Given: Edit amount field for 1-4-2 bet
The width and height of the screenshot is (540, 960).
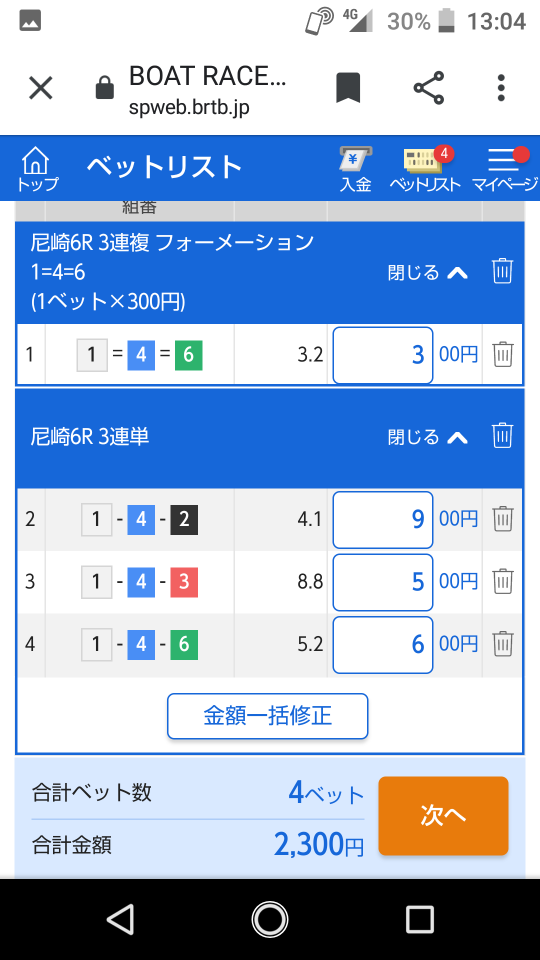Looking at the screenshot, I should pyautogui.click(x=383, y=520).
